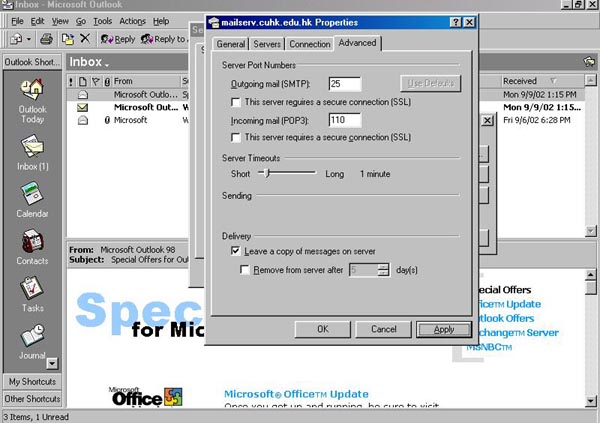The image size is (600, 423).
Task: Open the Tools menu
Action: (x=103, y=21)
